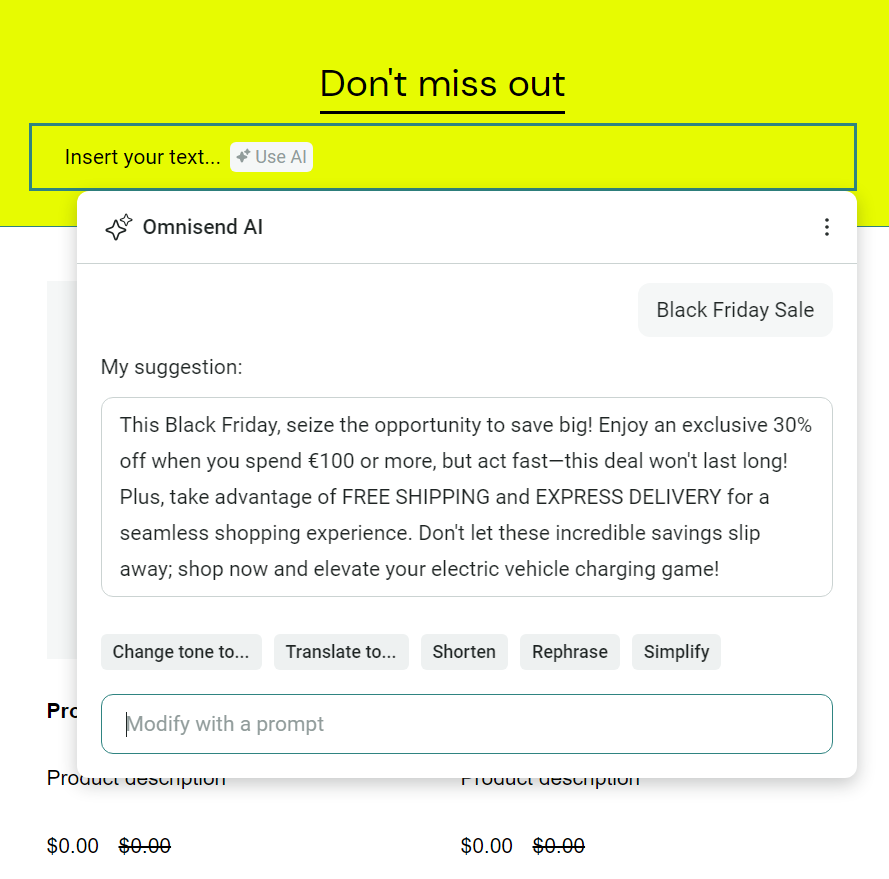Click the right product's crossed-out $0.00 price

pyautogui.click(x=559, y=847)
